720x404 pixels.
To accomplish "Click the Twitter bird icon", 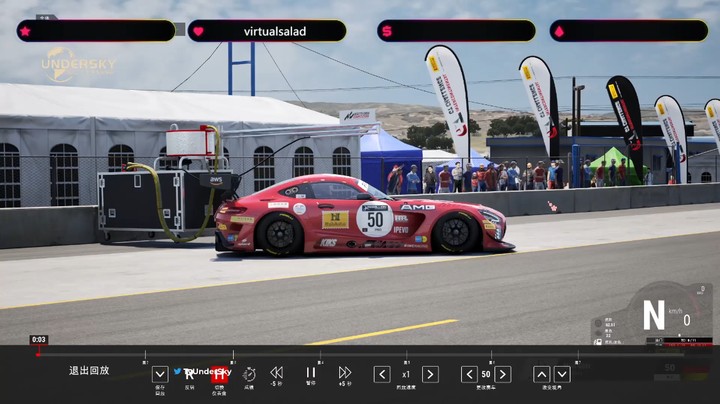I will pos(177,371).
